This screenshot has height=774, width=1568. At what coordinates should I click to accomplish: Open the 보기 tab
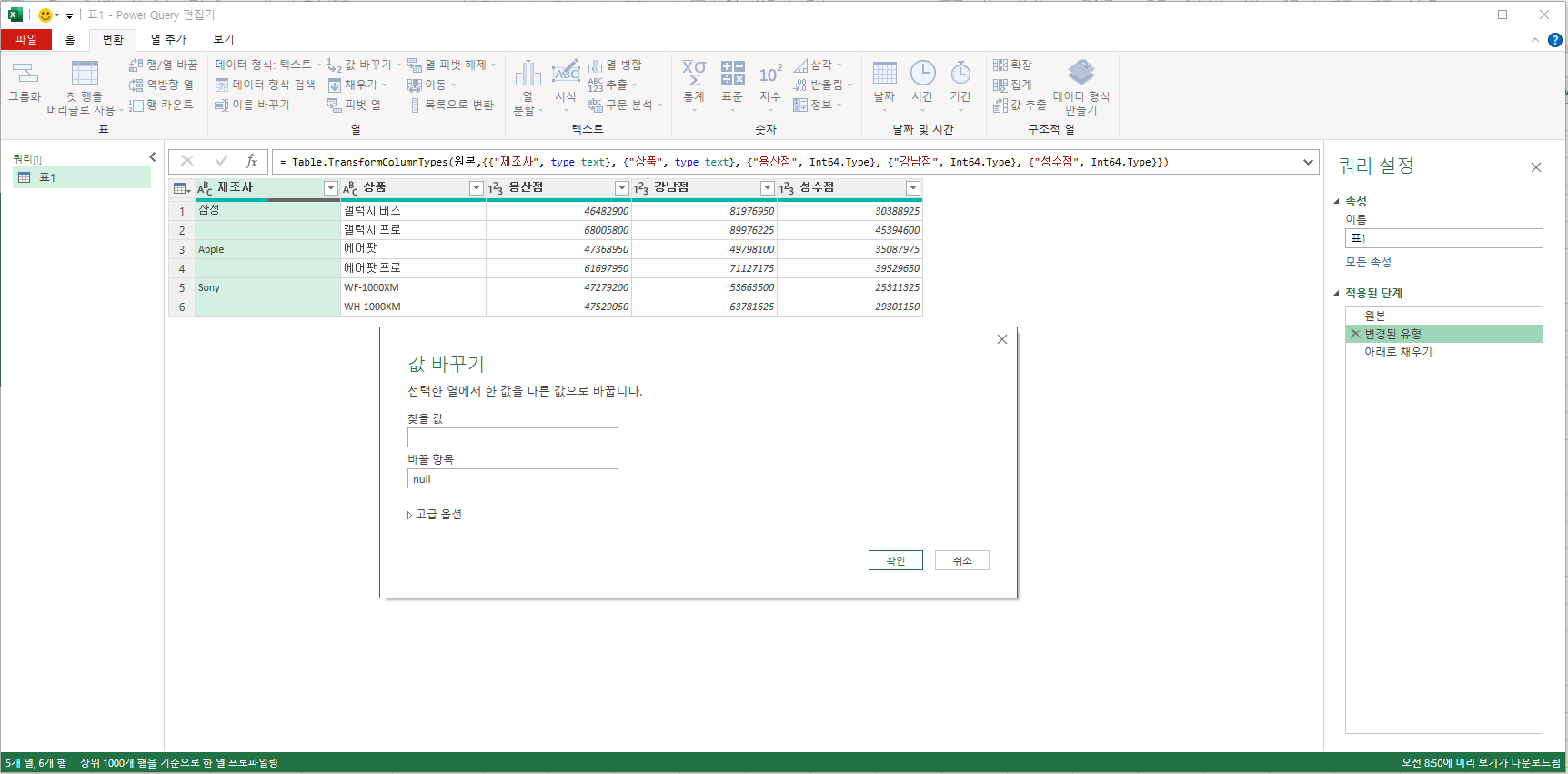coord(224,39)
